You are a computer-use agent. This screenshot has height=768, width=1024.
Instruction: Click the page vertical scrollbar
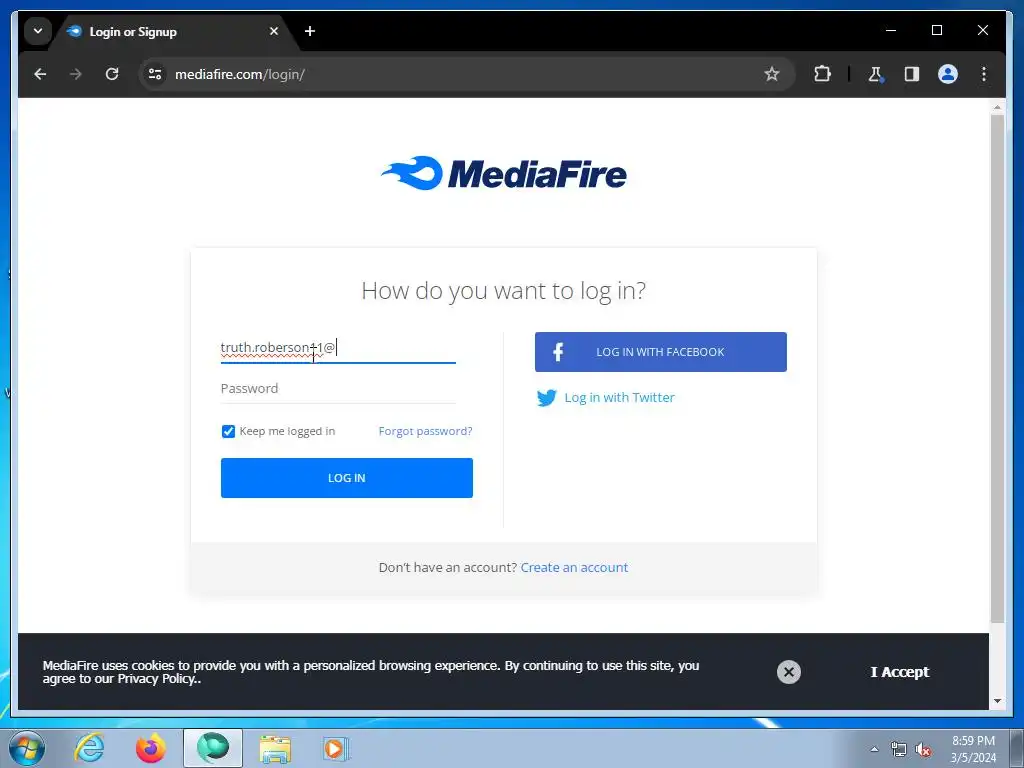(x=997, y=369)
